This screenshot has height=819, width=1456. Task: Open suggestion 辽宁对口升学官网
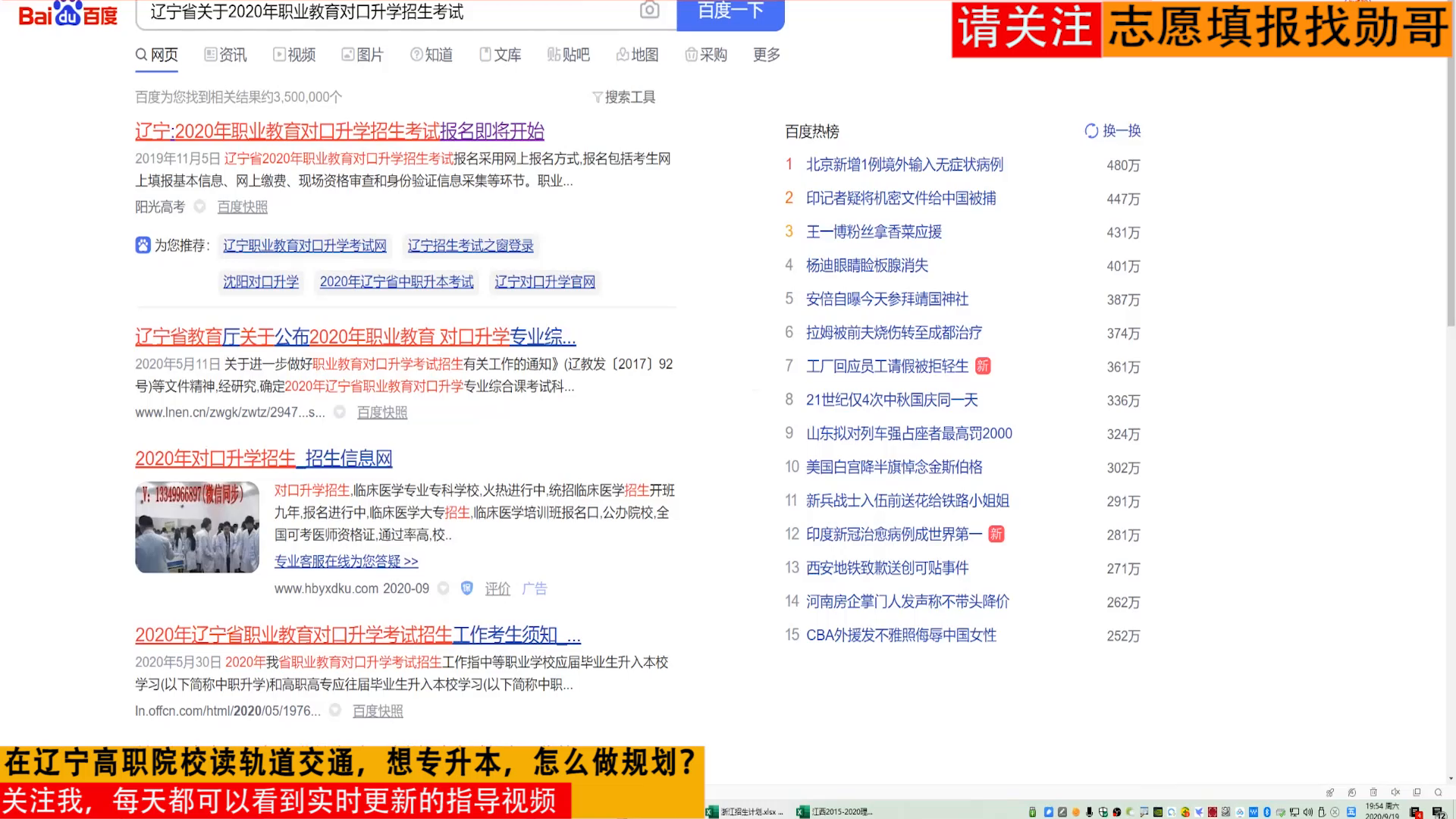[x=545, y=282]
